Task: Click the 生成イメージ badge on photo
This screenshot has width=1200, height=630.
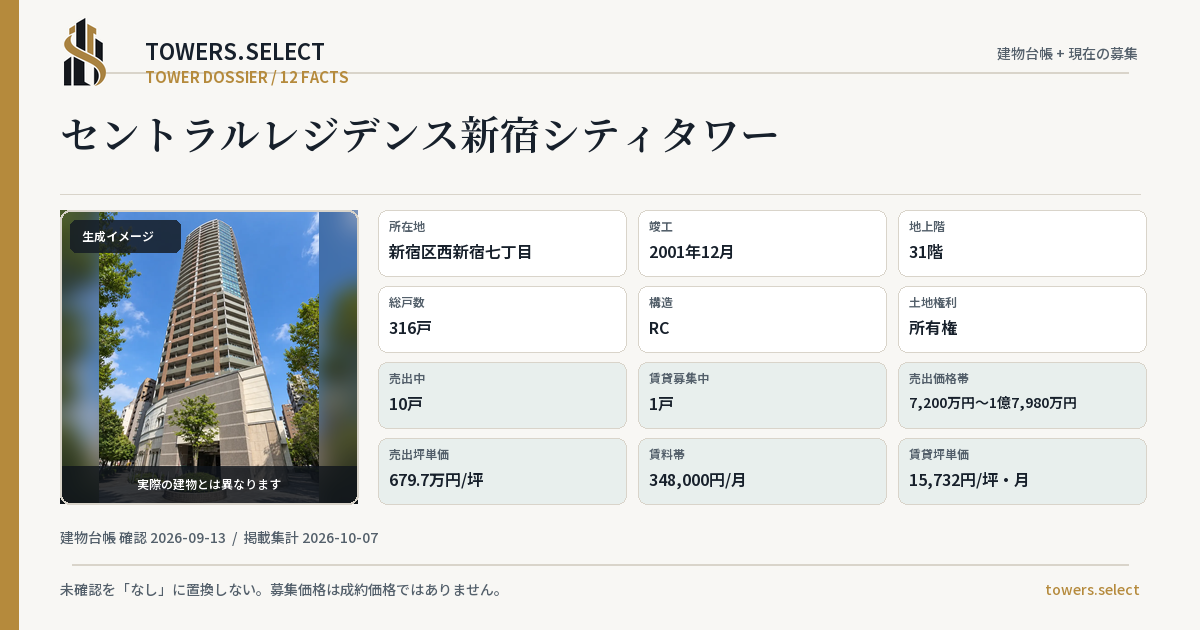Action: pyautogui.click(x=124, y=237)
